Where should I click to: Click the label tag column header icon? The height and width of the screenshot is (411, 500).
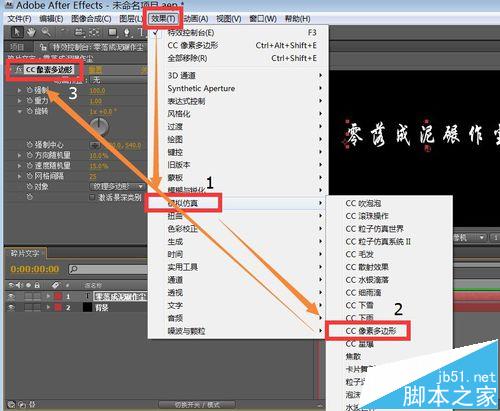[56, 285]
